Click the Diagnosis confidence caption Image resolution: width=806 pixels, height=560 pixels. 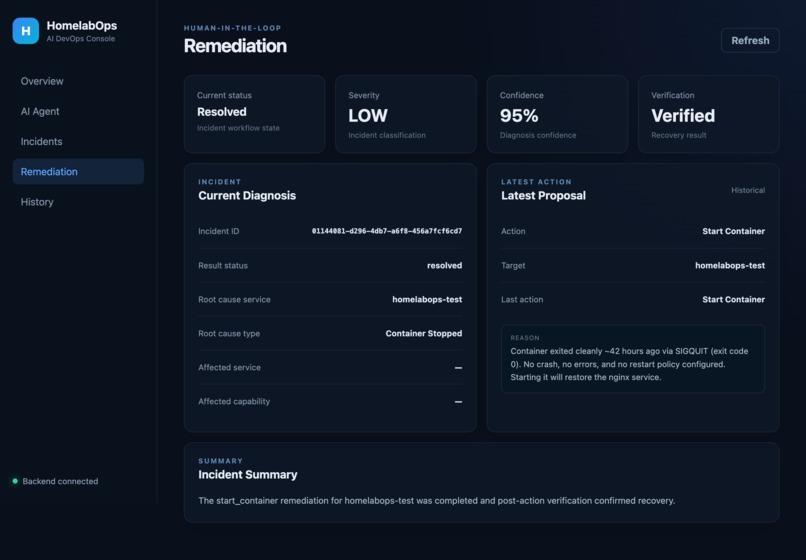coord(538,135)
